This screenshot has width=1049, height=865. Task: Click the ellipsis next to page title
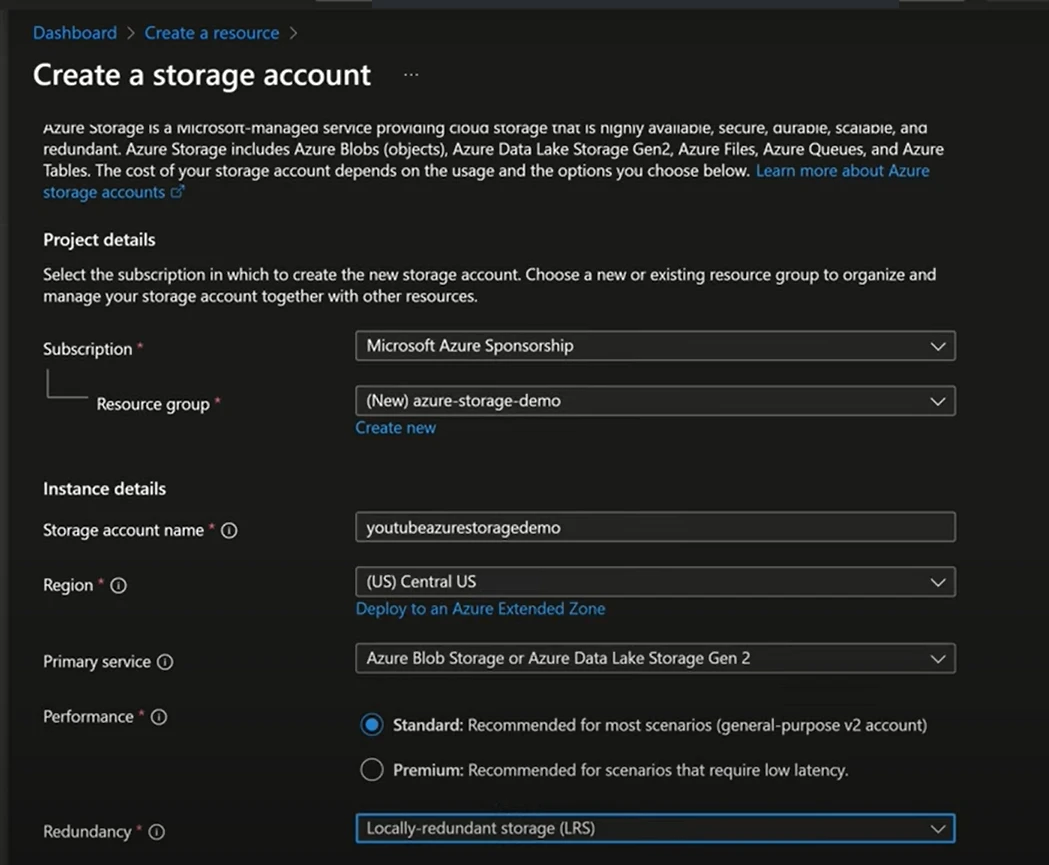click(410, 74)
